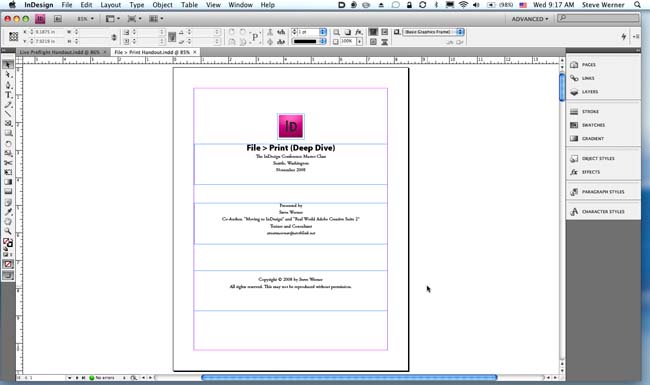
Task: Open Adobe Bridge from application bar
Action: click(x=58, y=19)
